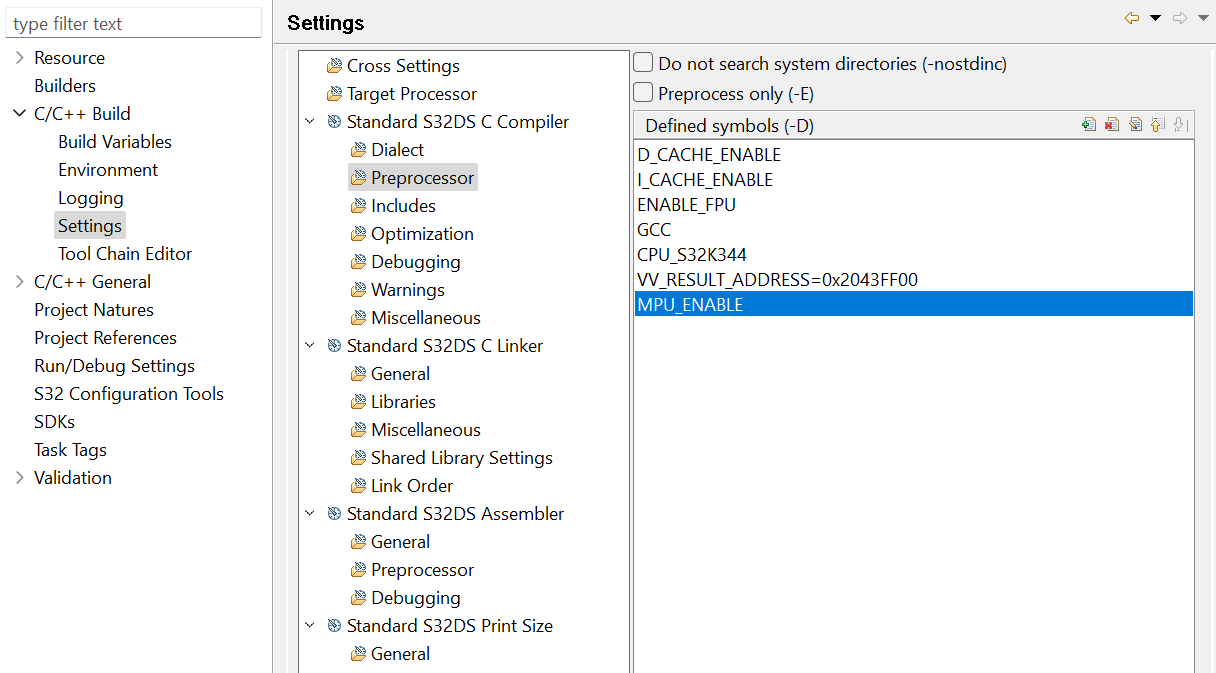Click the C Compiler Debugging page icon

click(x=358, y=262)
